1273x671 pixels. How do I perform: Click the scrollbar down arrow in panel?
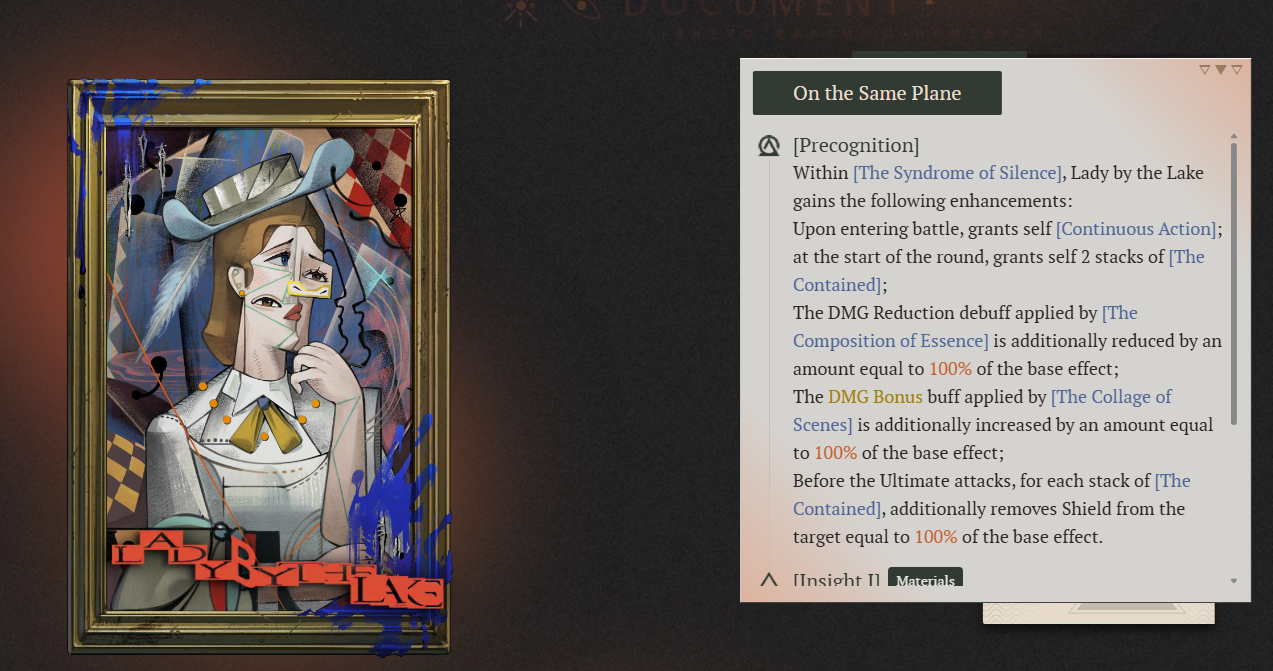tap(1234, 581)
